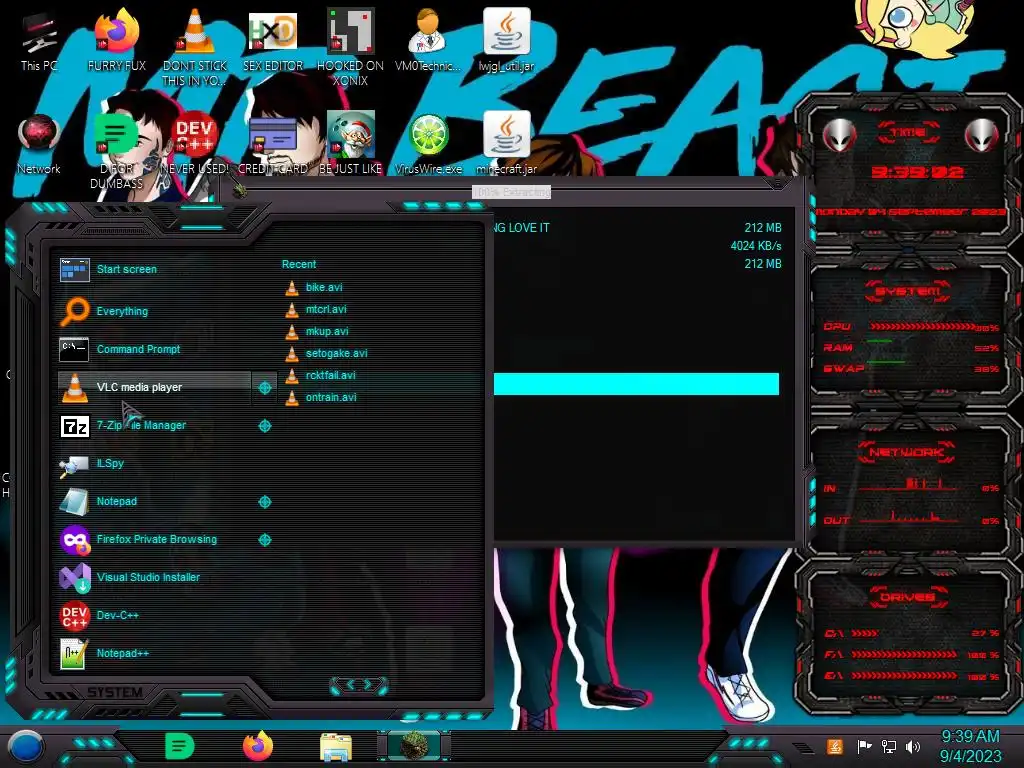Open the SEX EDITOR HxD desktop icon
Image resolution: width=1024 pixels, height=768 pixels.
point(272,40)
